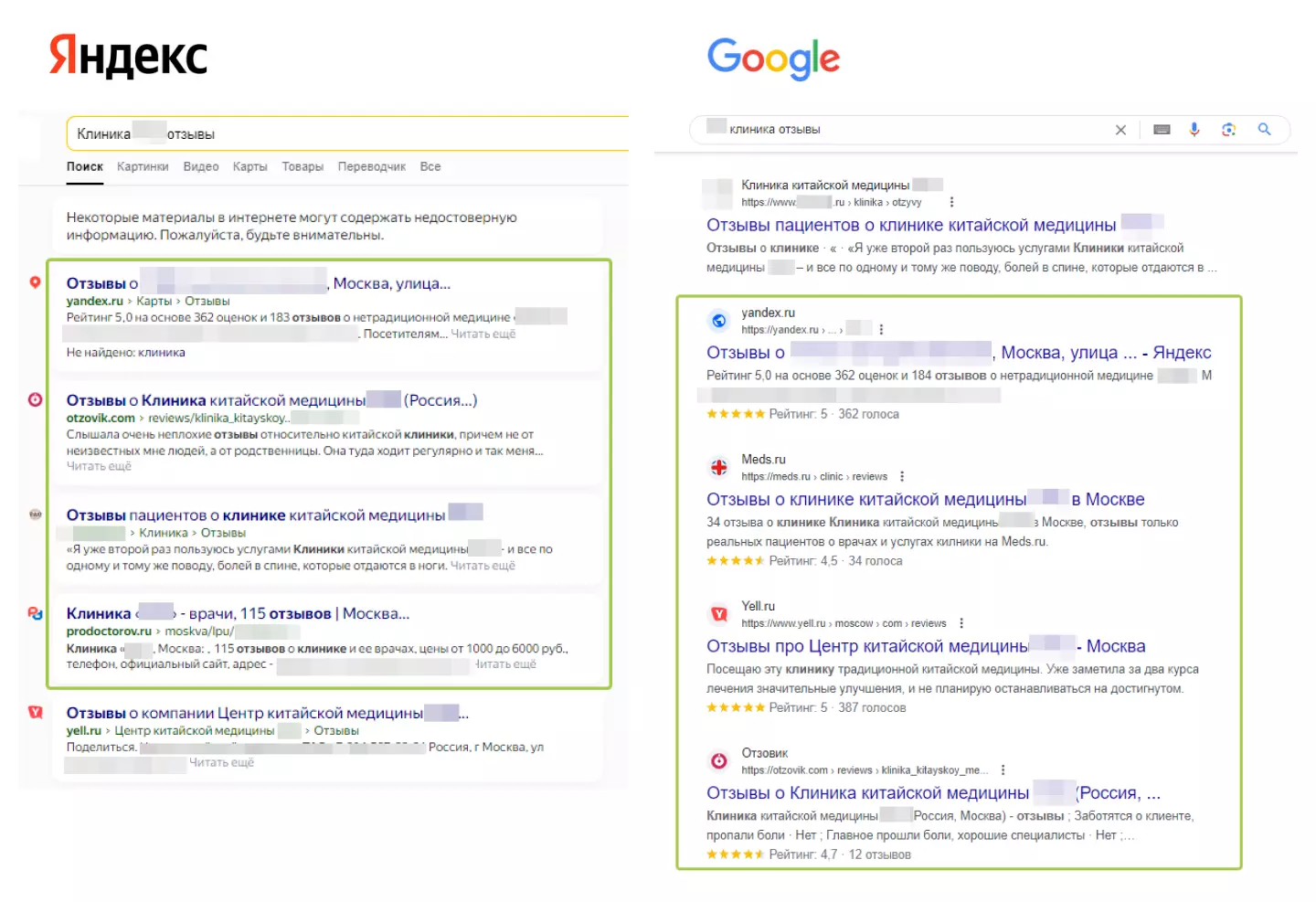The image size is (1316, 902).
Task: Click into the Yandex search input field
Action: pyautogui.click(x=347, y=133)
